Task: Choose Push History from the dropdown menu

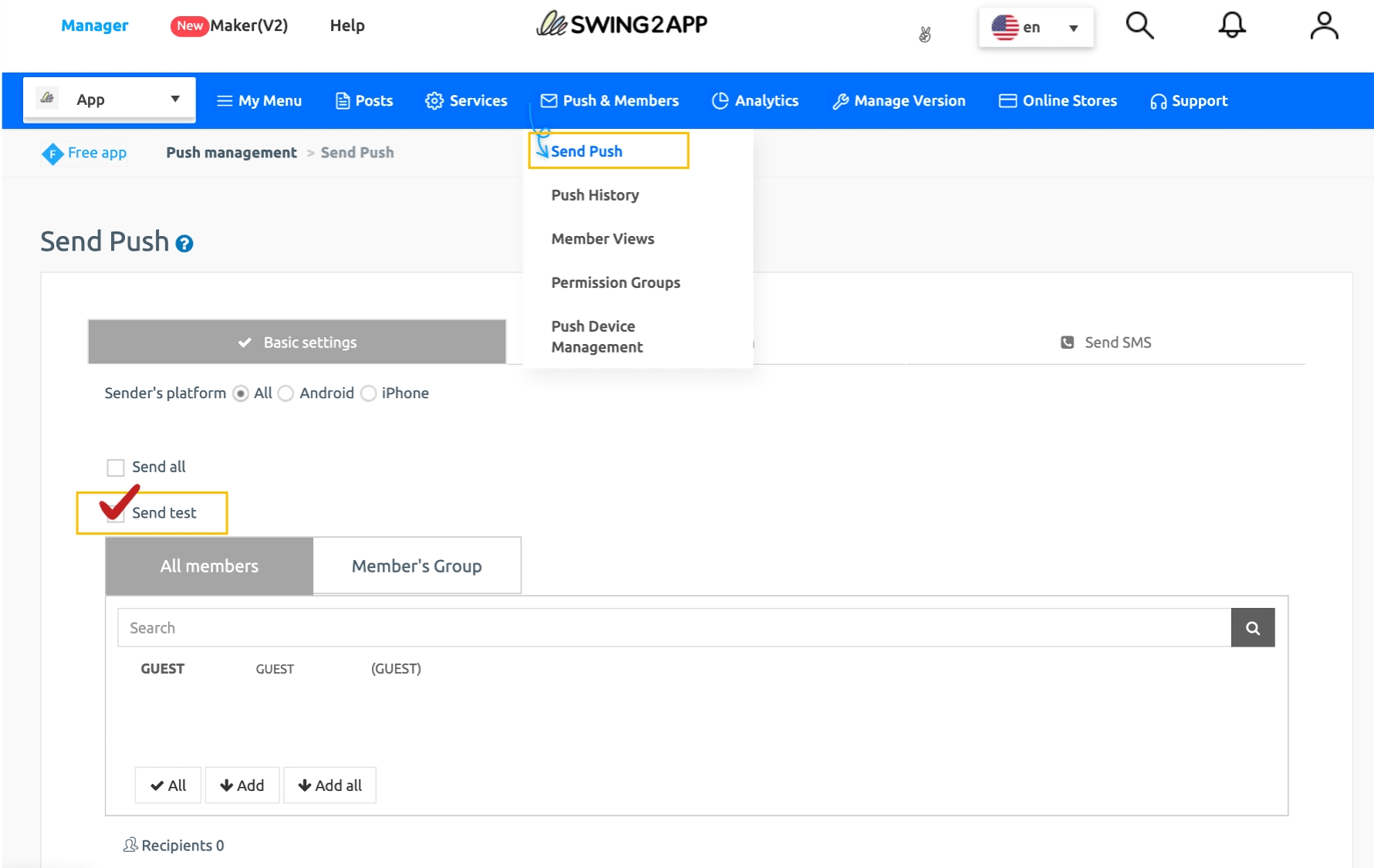Action: pyautogui.click(x=595, y=195)
